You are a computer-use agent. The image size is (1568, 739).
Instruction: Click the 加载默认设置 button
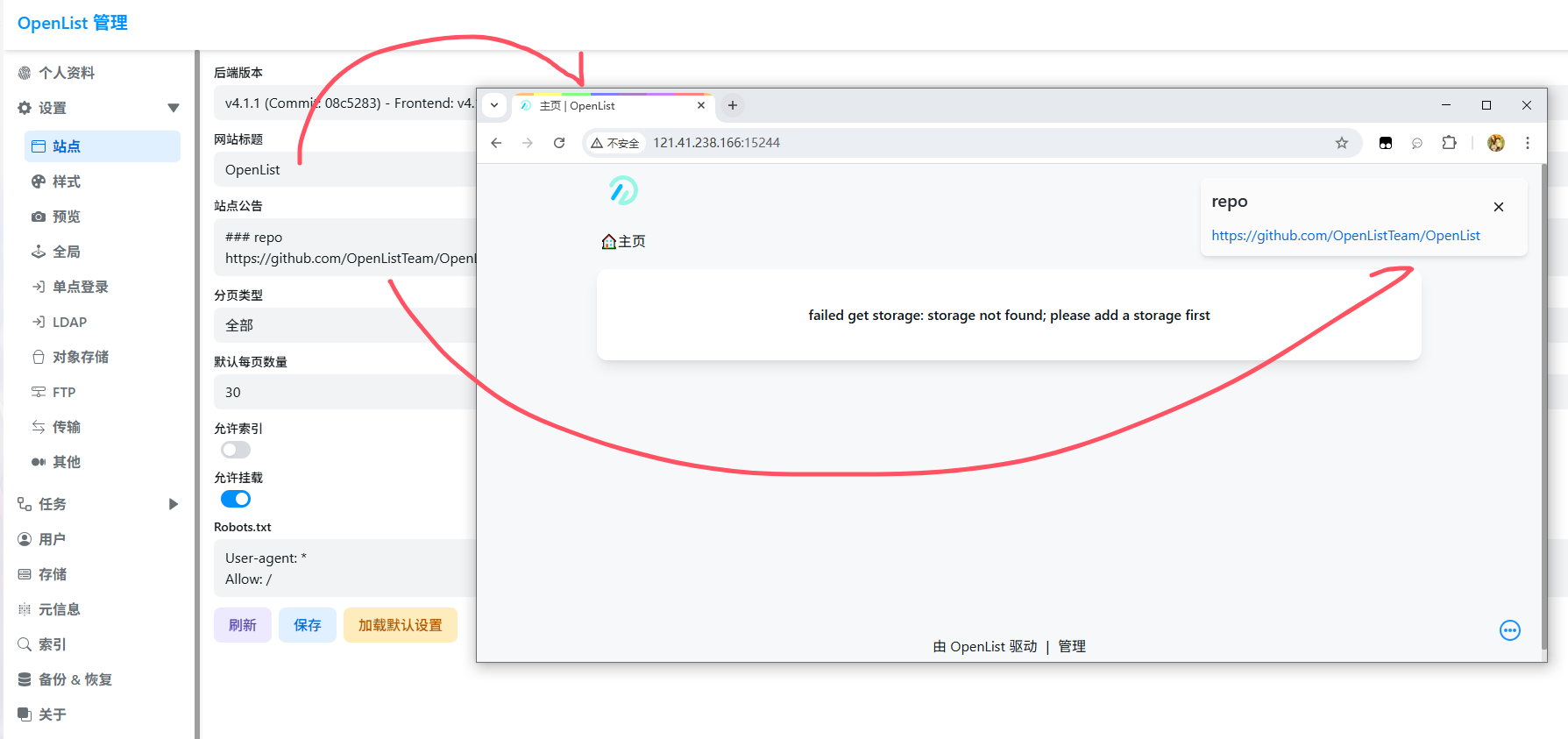400,625
